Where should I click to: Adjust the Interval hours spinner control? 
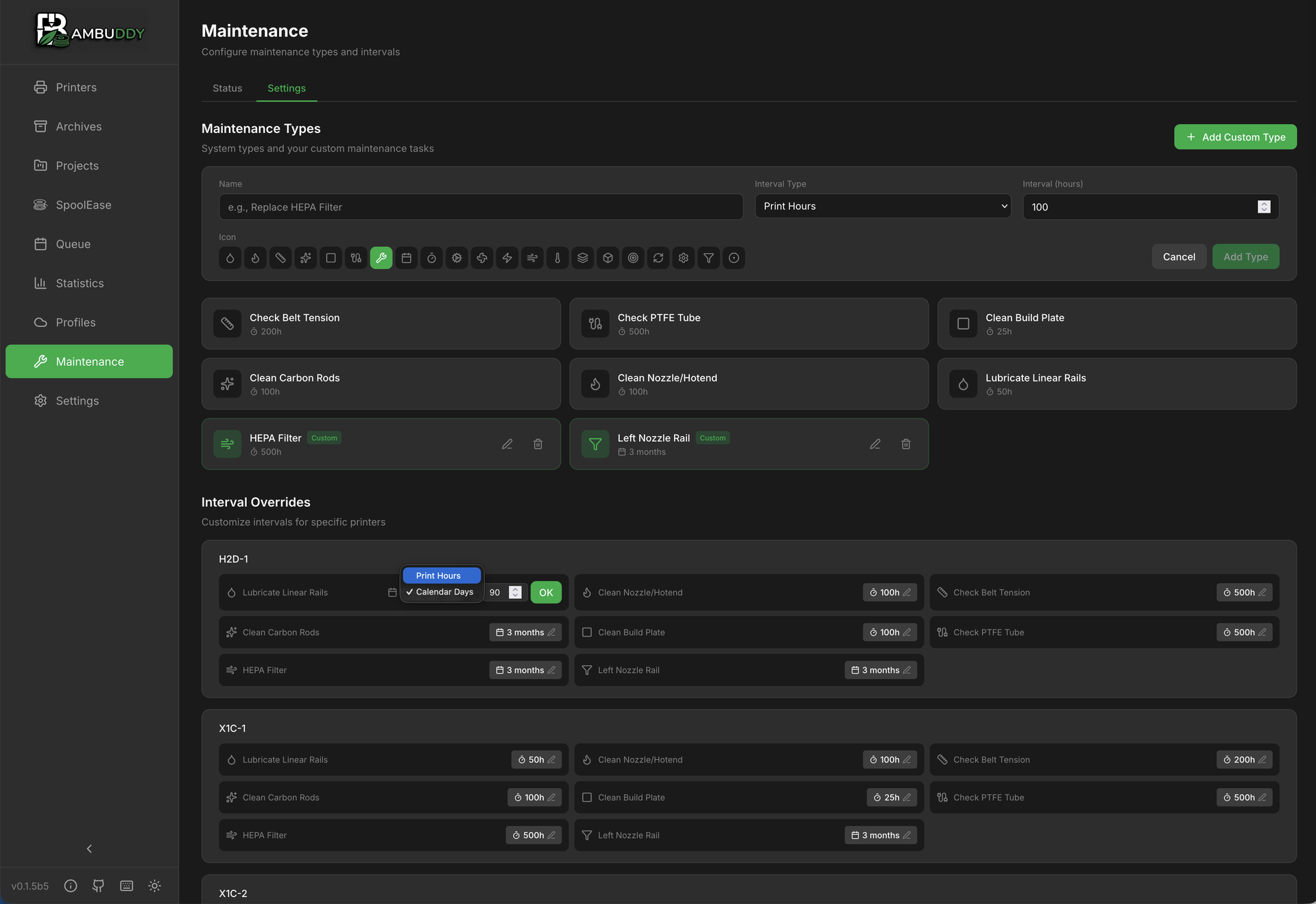click(1264, 206)
